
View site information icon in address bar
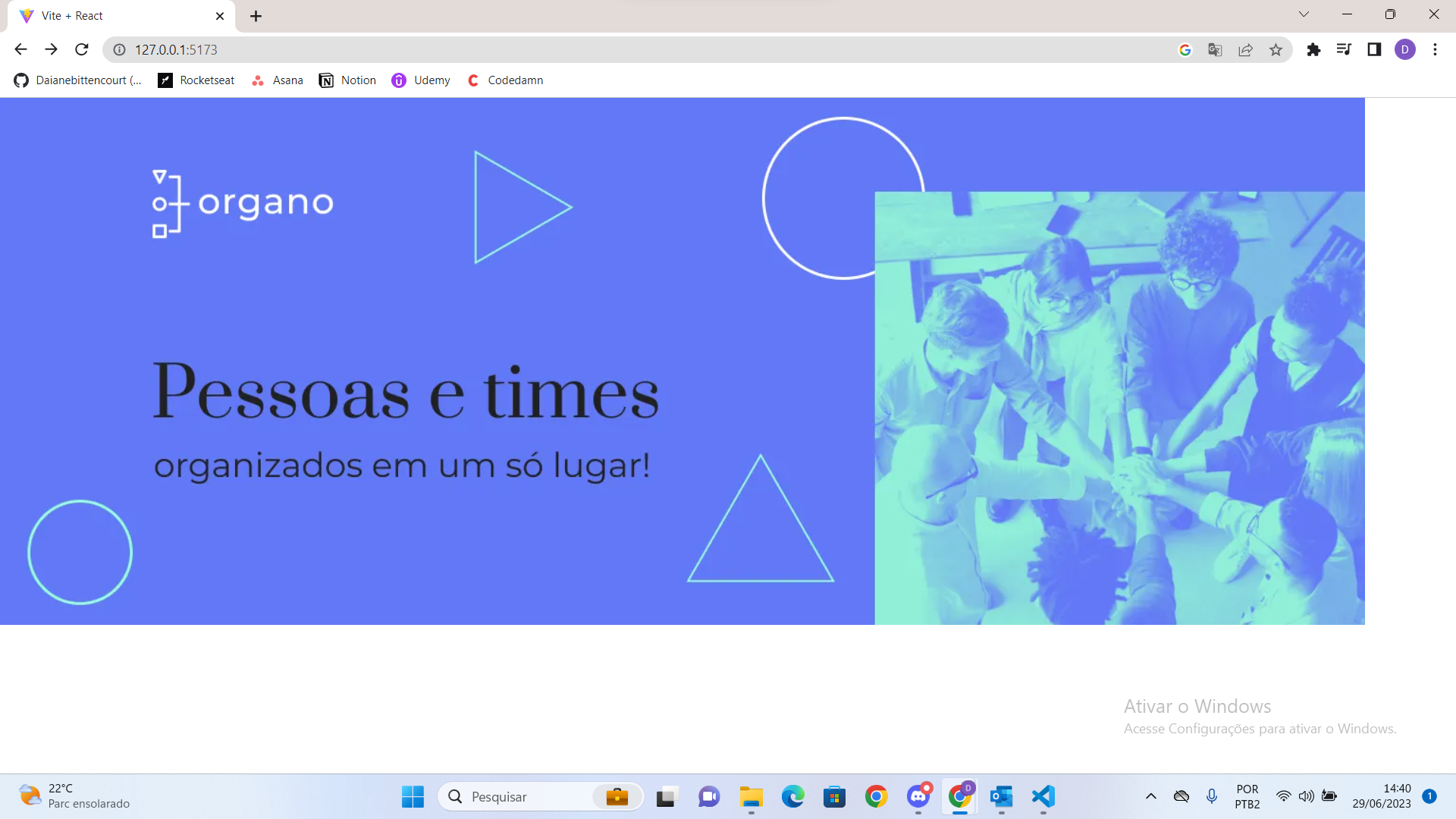(x=119, y=49)
